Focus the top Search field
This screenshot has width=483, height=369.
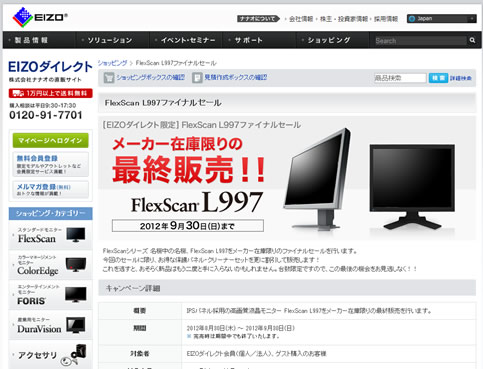coord(420,41)
